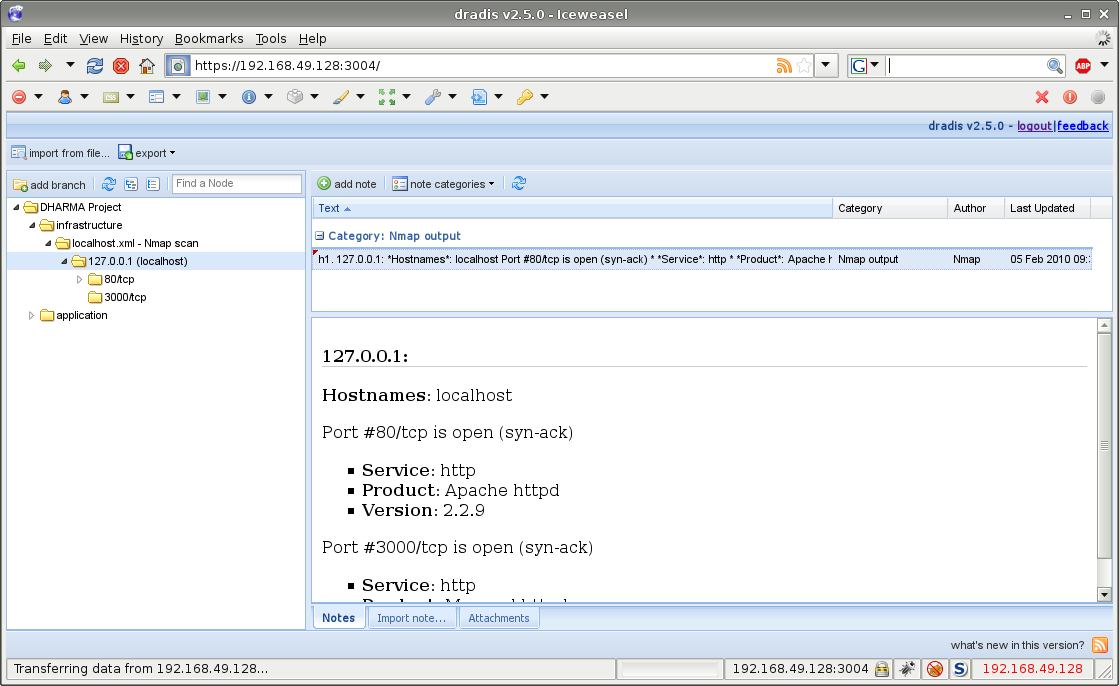Click the RSS feed icon in the address bar

click(x=783, y=65)
